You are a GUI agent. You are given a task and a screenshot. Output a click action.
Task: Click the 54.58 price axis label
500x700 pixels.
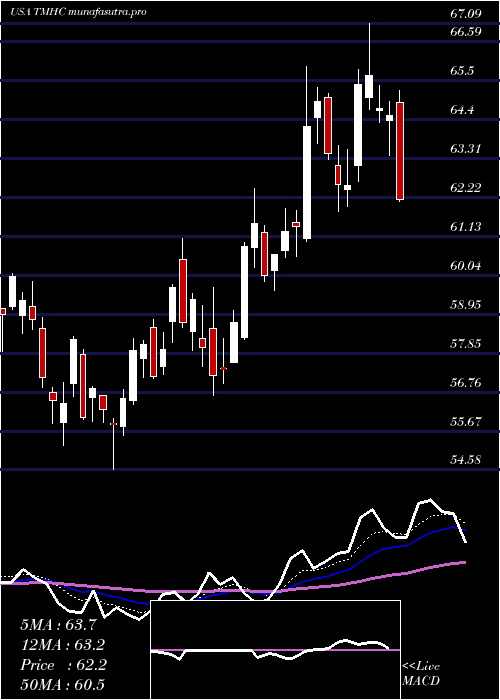tap(466, 460)
